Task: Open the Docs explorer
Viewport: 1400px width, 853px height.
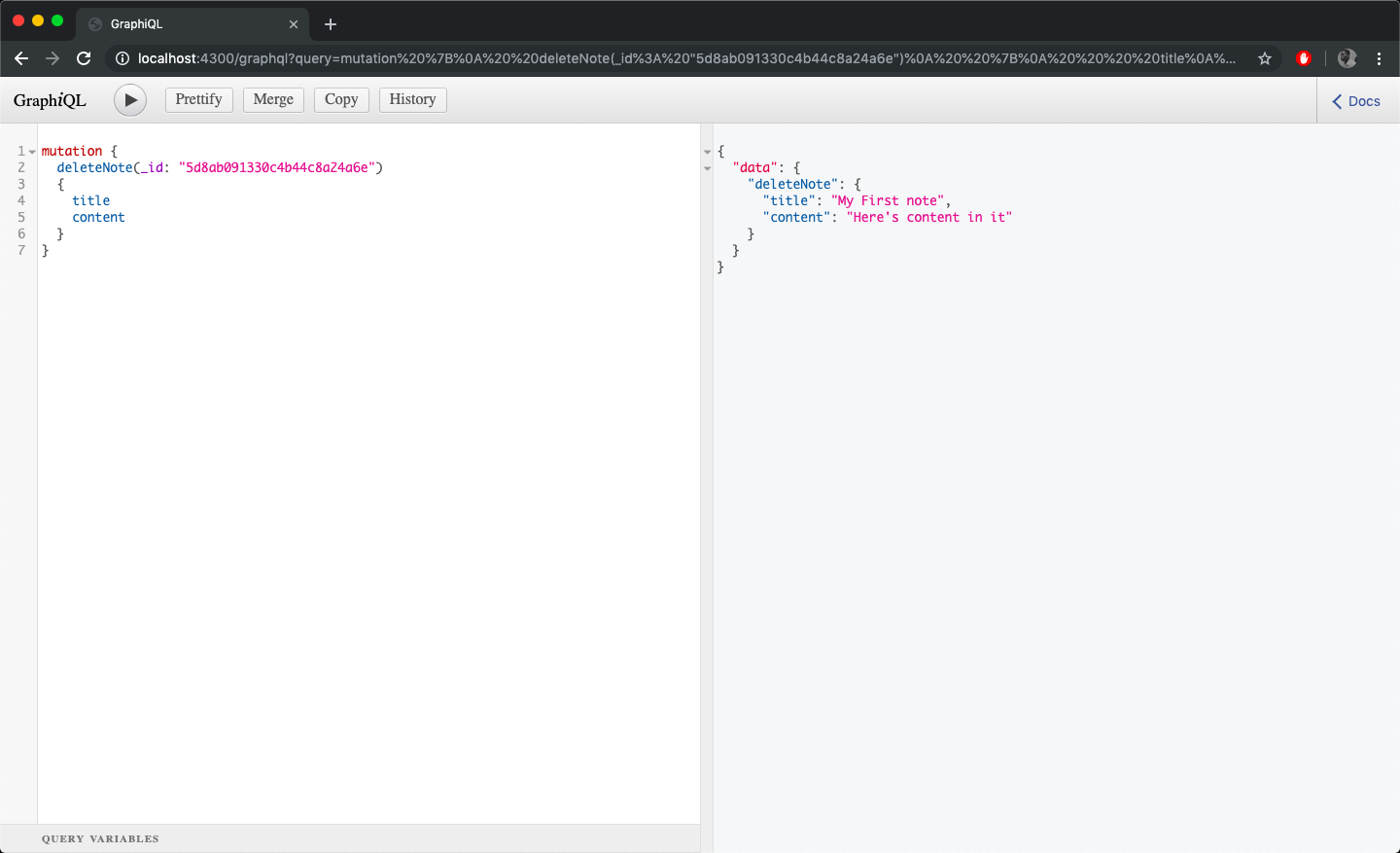Action: click(x=1356, y=101)
